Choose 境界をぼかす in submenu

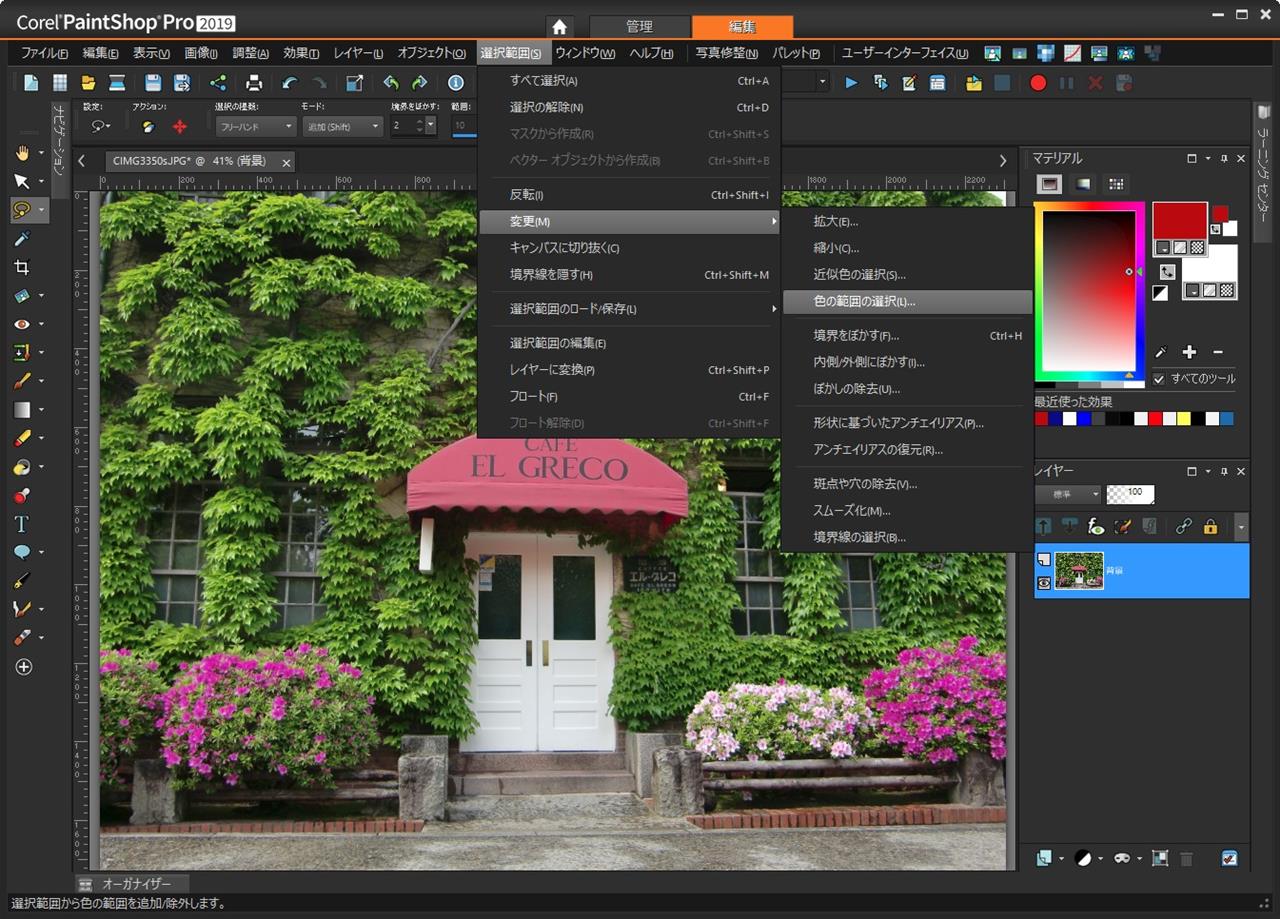[907, 336]
